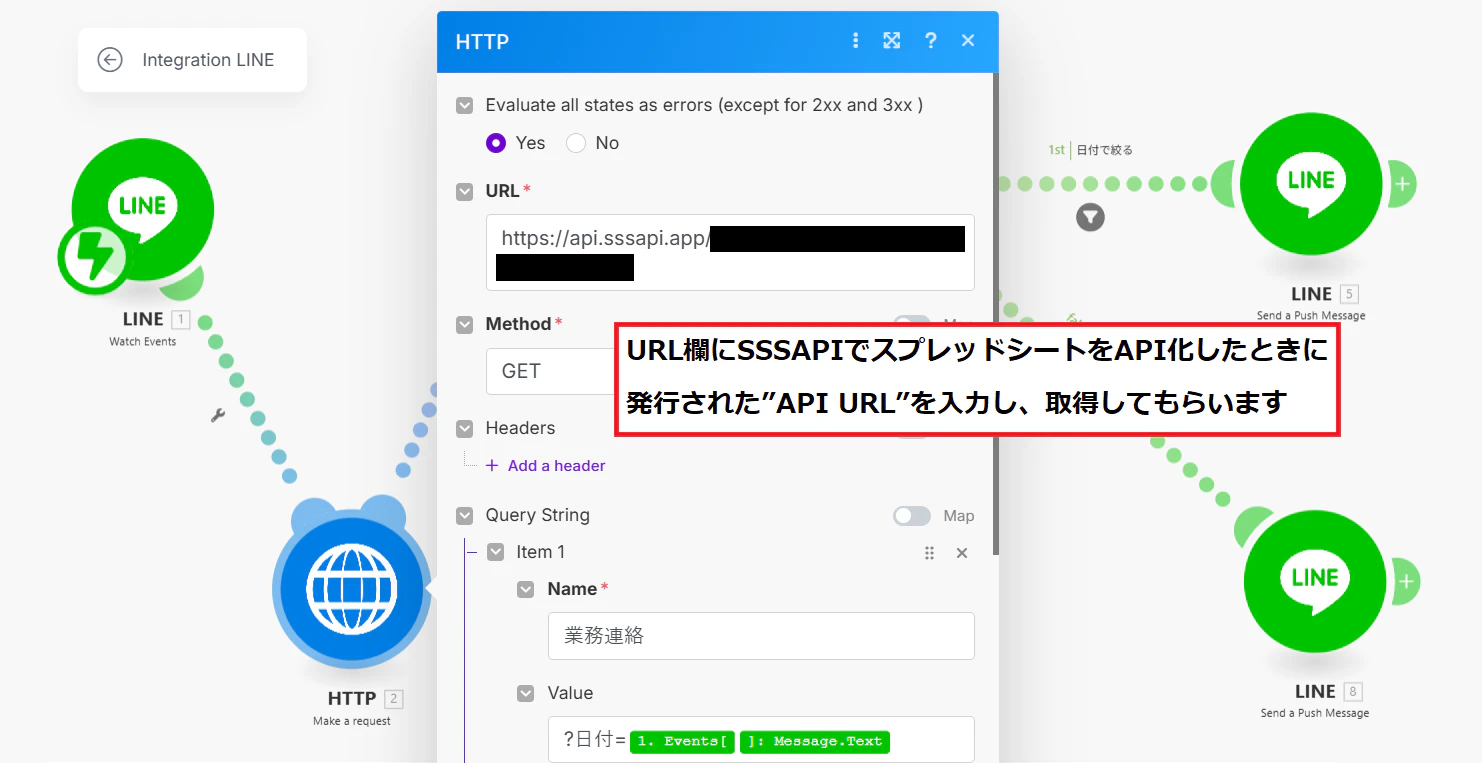The image size is (1482, 763).
Task: Open help for the HTTP module
Action: click(x=931, y=40)
